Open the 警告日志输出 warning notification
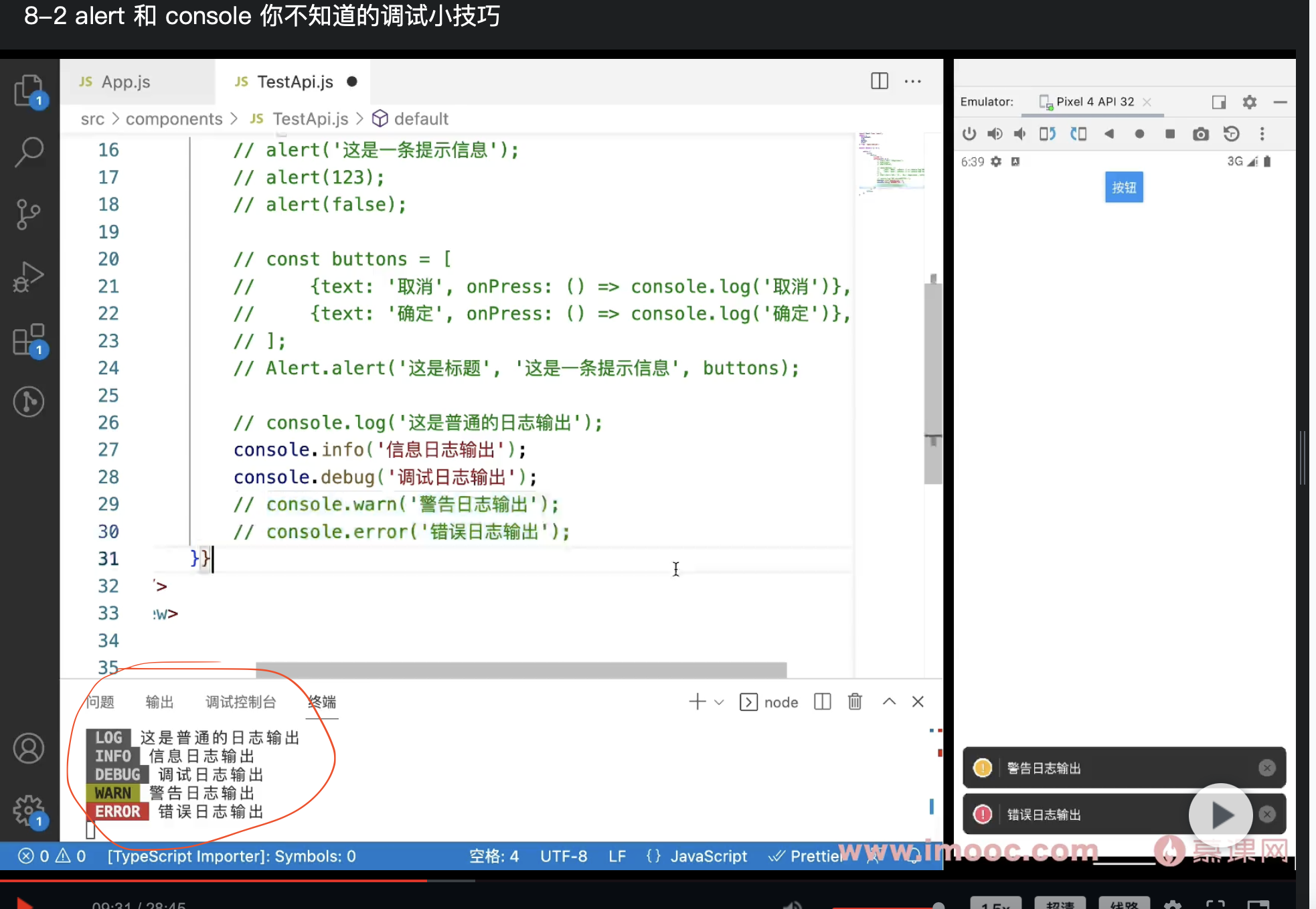The width and height of the screenshot is (1316, 909). coord(1124,768)
